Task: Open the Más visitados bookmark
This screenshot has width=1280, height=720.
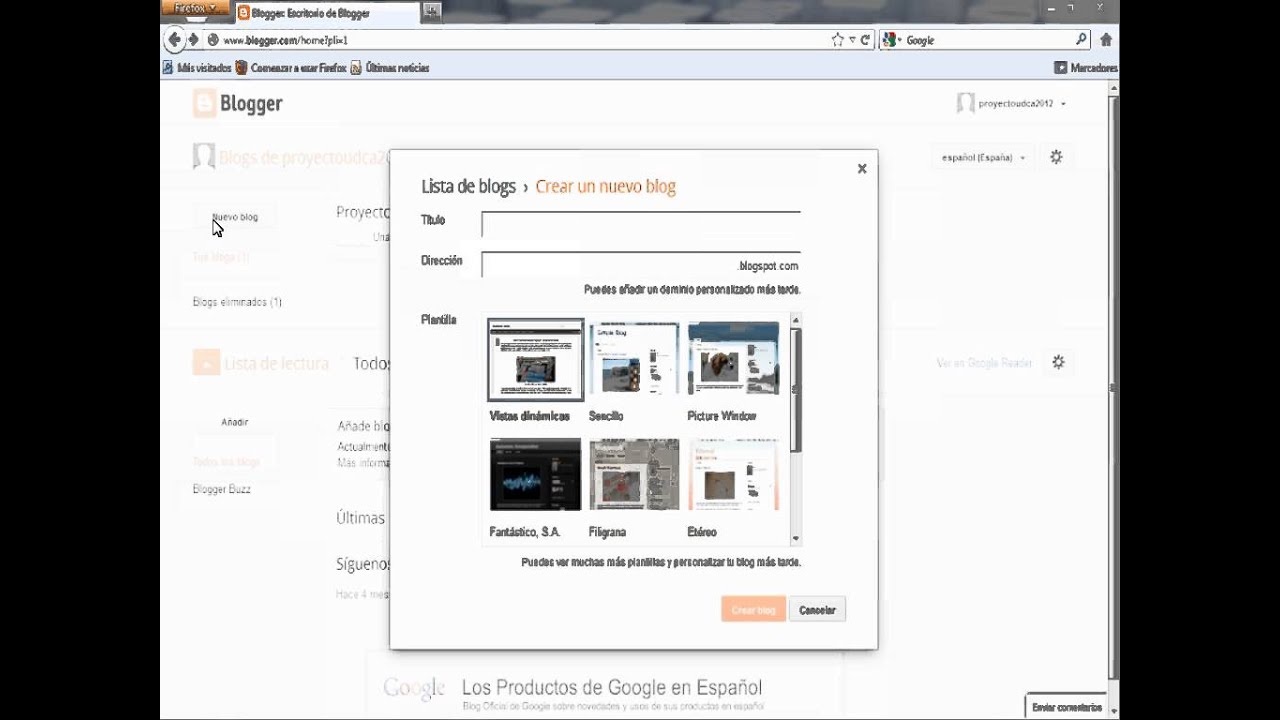Action: pos(197,68)
